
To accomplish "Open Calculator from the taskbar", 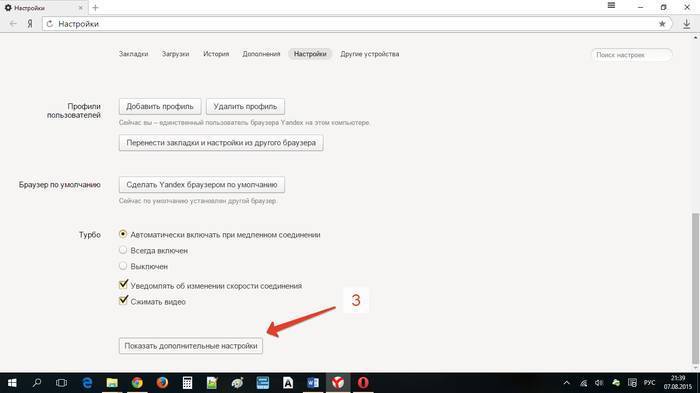I will click(x=187, y=383).
